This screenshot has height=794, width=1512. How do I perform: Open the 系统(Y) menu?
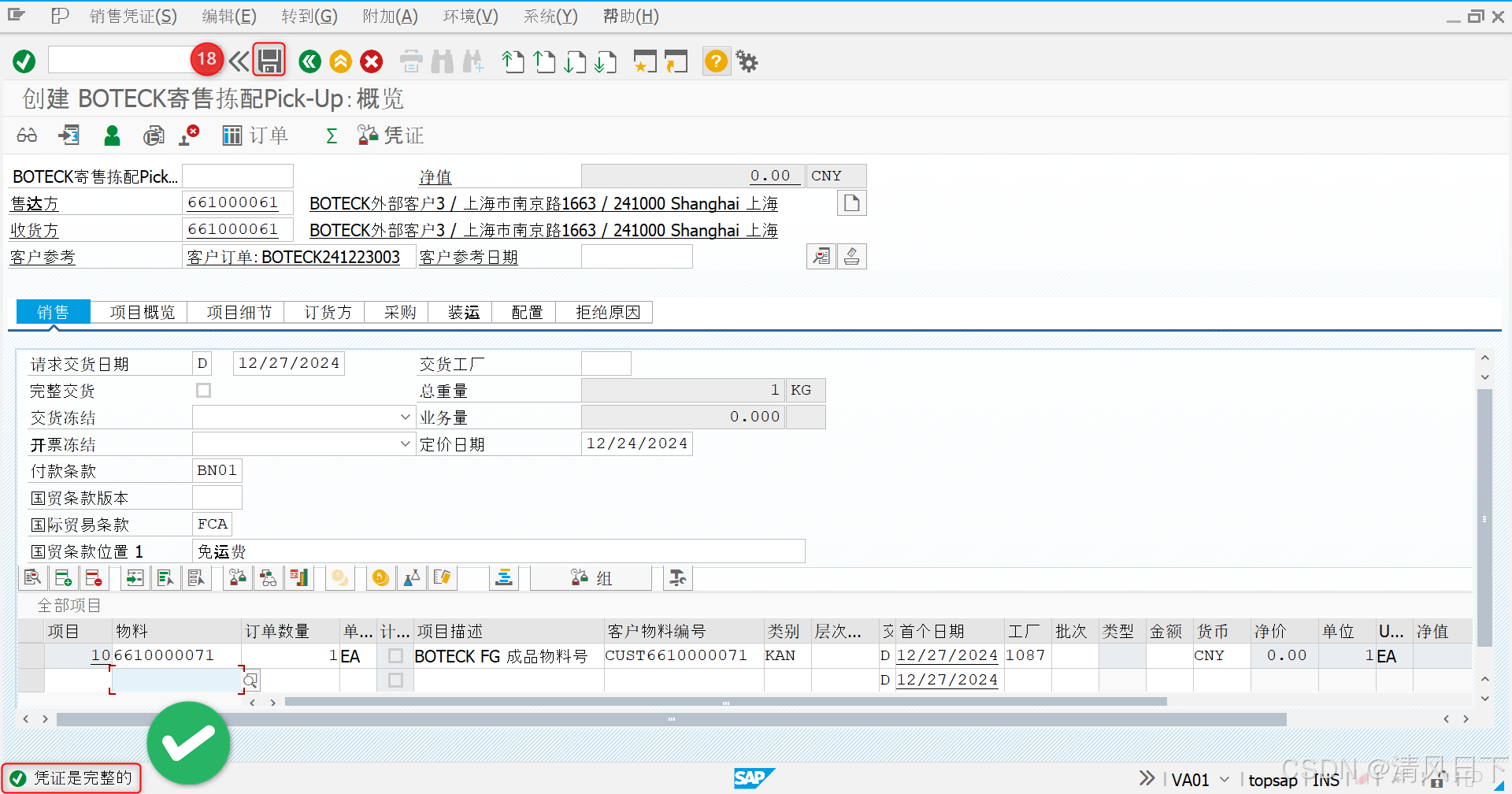[x=550, y=17]
